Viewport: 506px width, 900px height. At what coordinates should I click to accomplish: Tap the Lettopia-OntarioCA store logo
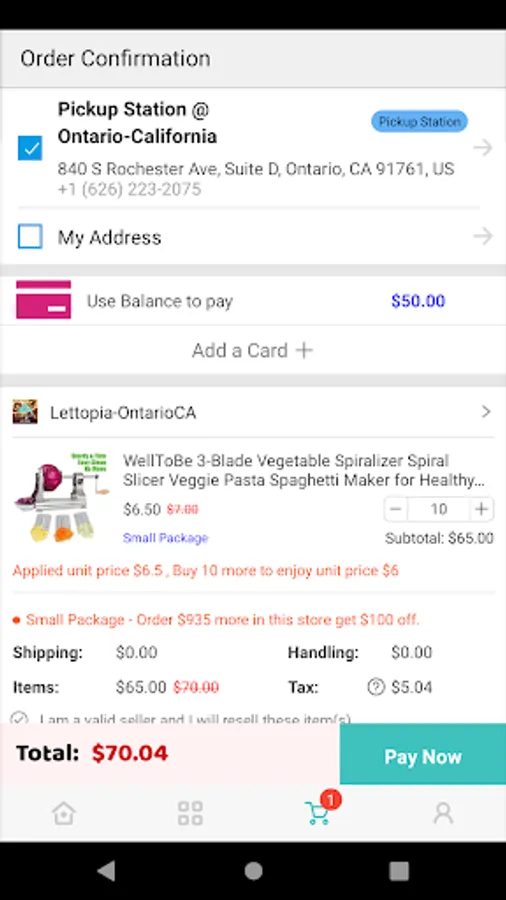(x=25, y=412)
